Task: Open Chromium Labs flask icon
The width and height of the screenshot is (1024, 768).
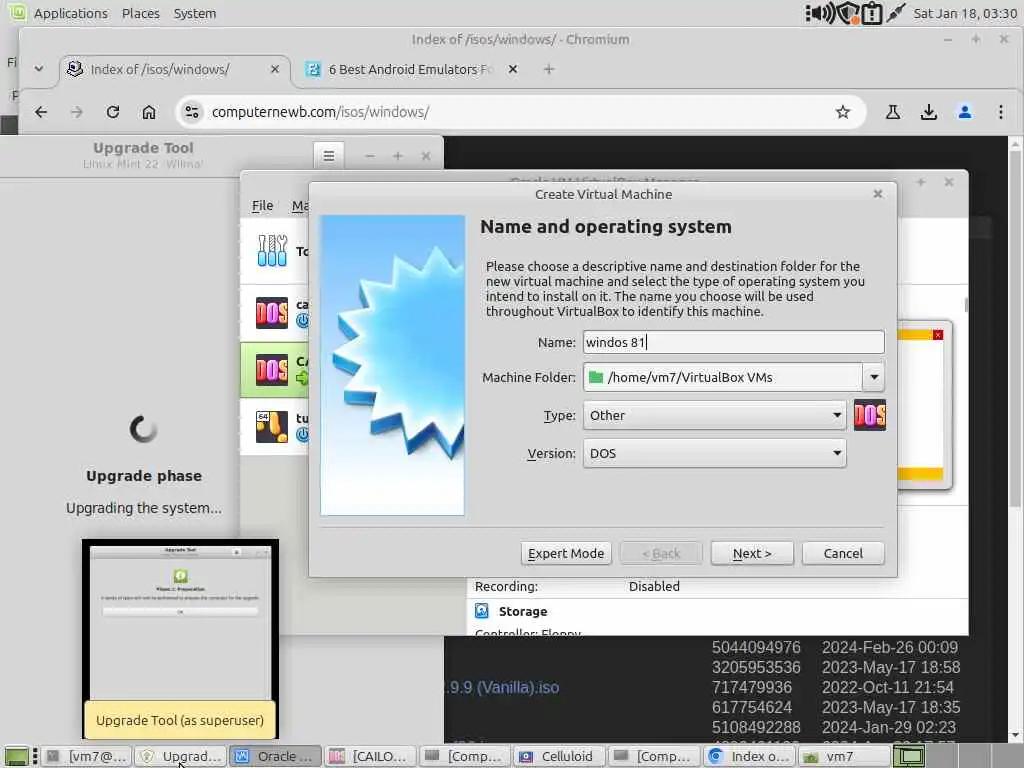Action: 893,112
